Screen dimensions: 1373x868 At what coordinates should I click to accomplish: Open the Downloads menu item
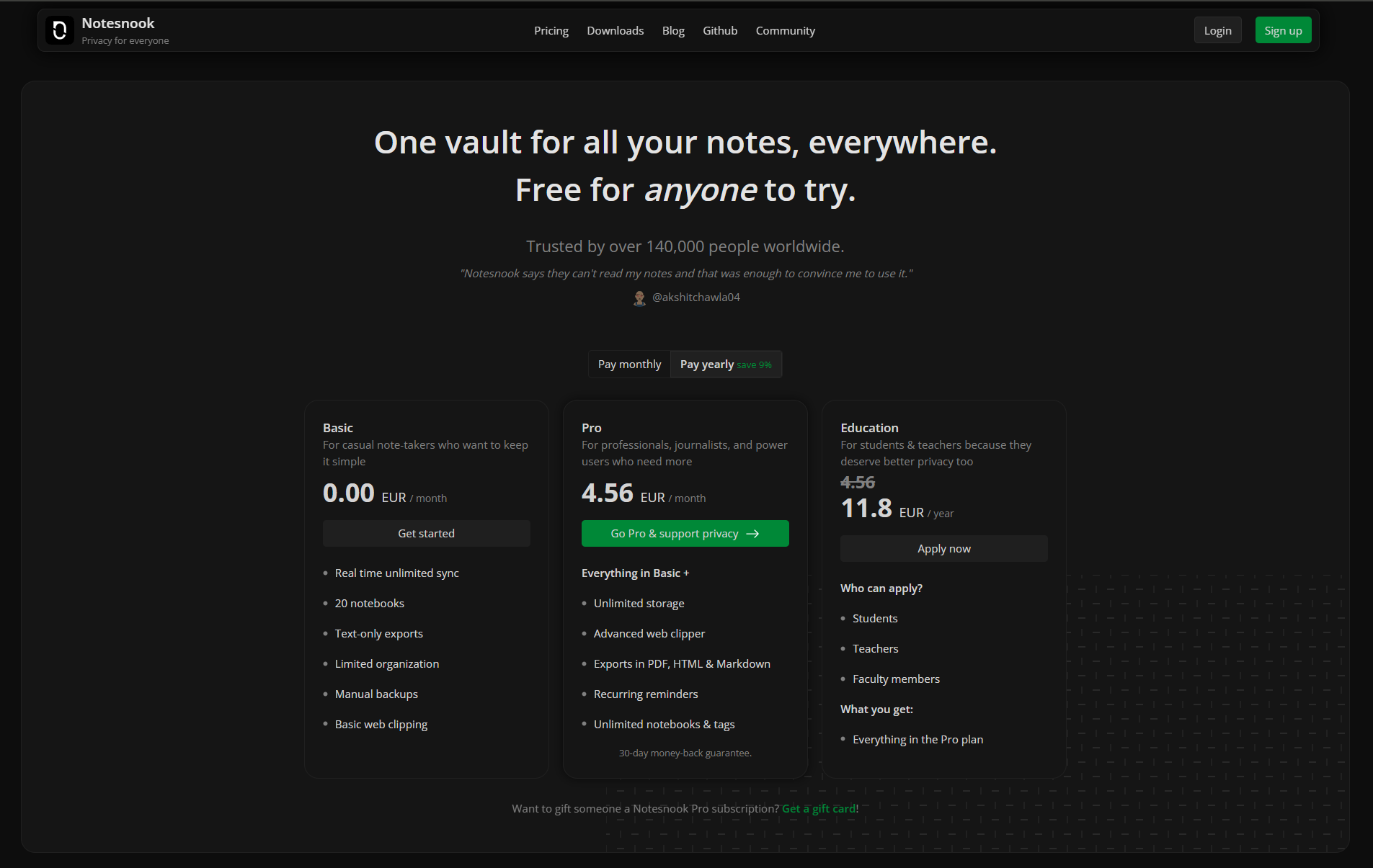click(x=615, y=31)
